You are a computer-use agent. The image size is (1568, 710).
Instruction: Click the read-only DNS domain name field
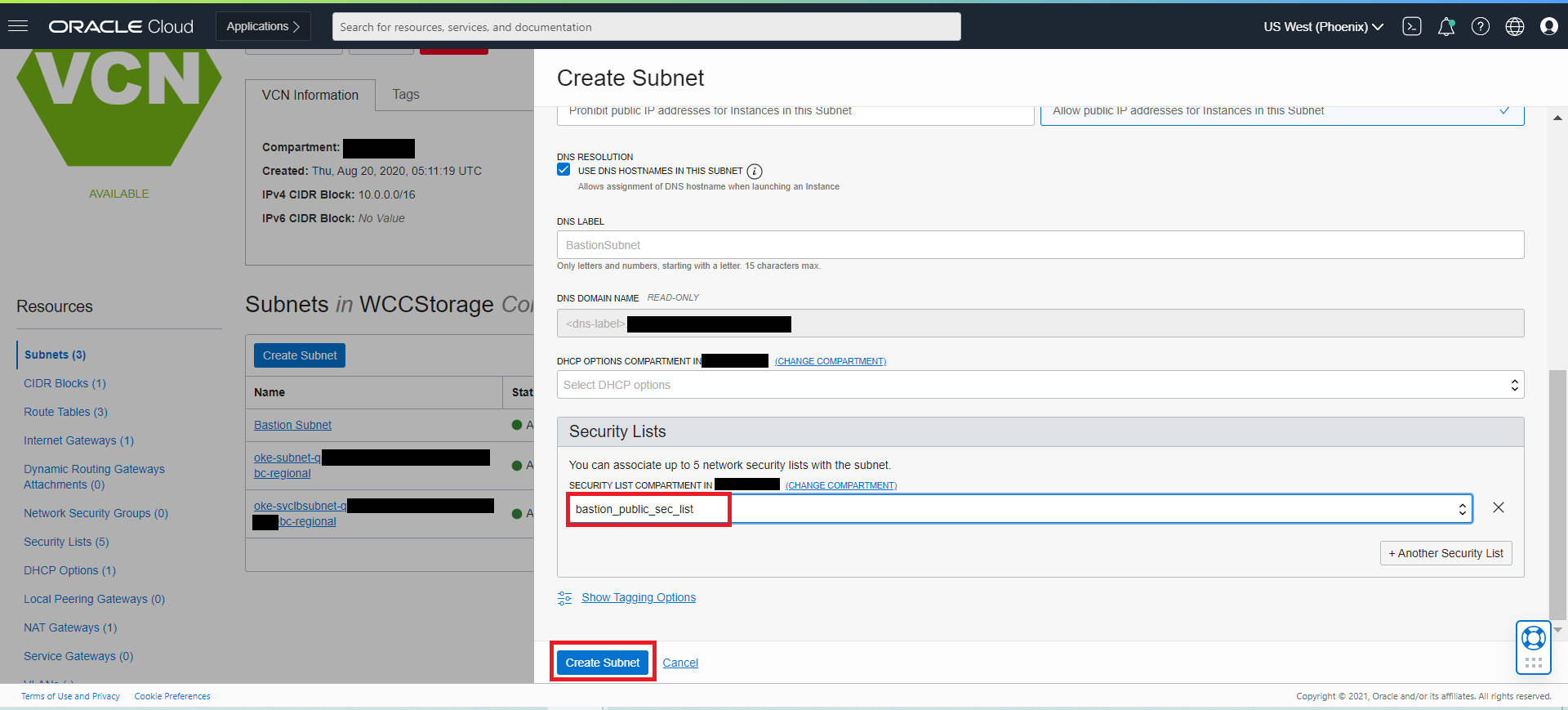tap(1040, 324)
